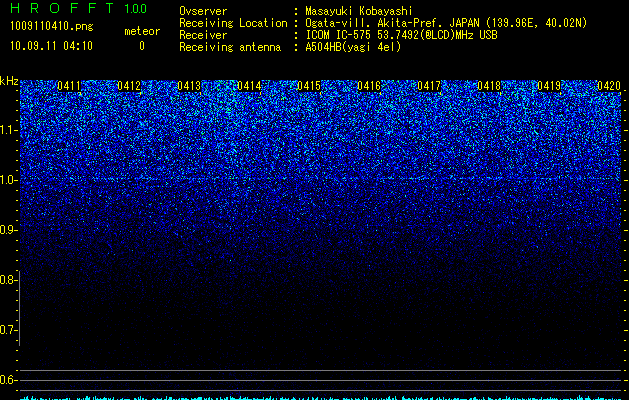Image resolution: width=629 pixels, height=400 pixels.
Task: Click time marker 0417
Action: click(429, 86)
